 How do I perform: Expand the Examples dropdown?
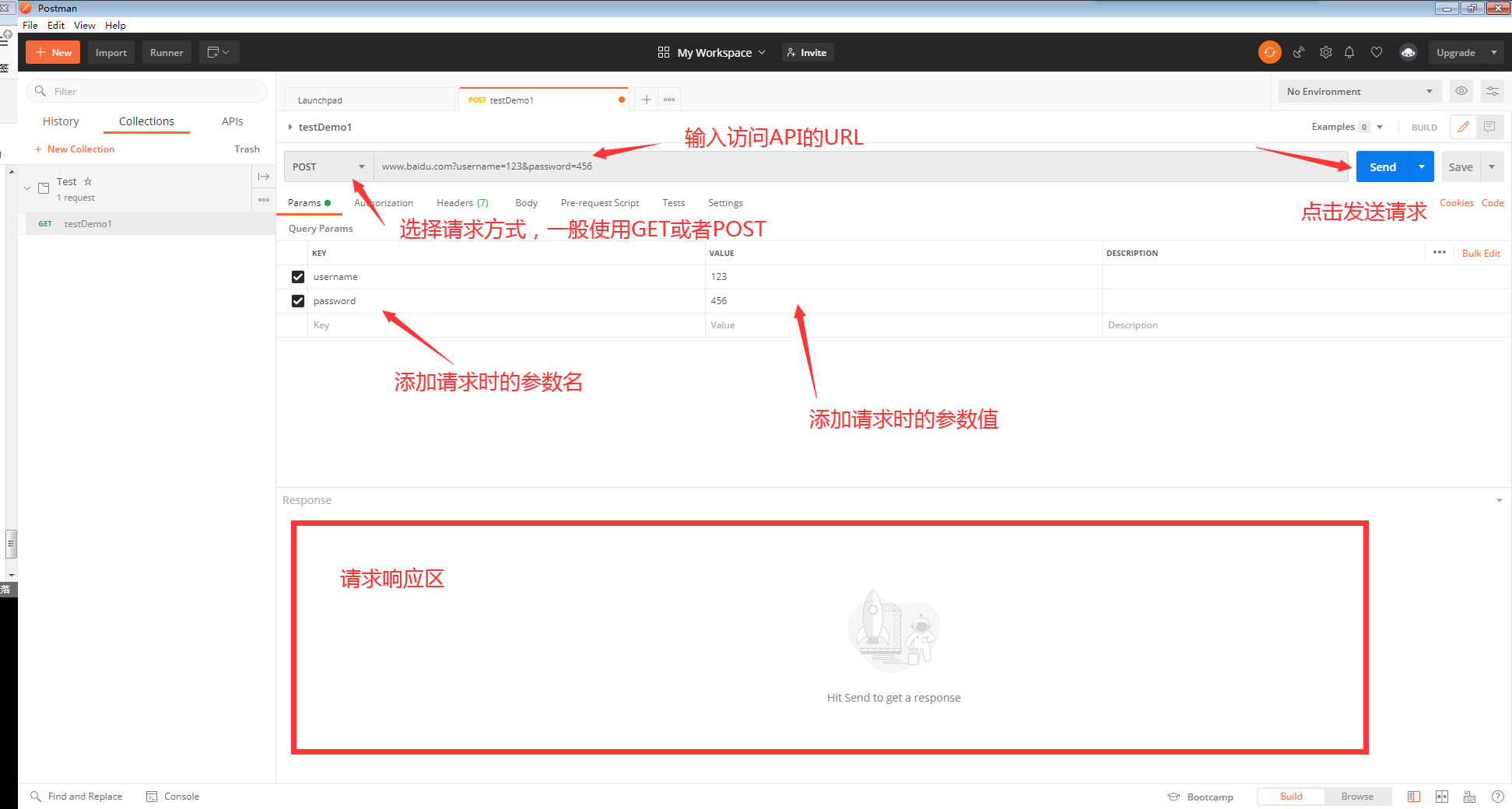[1380, 127]
